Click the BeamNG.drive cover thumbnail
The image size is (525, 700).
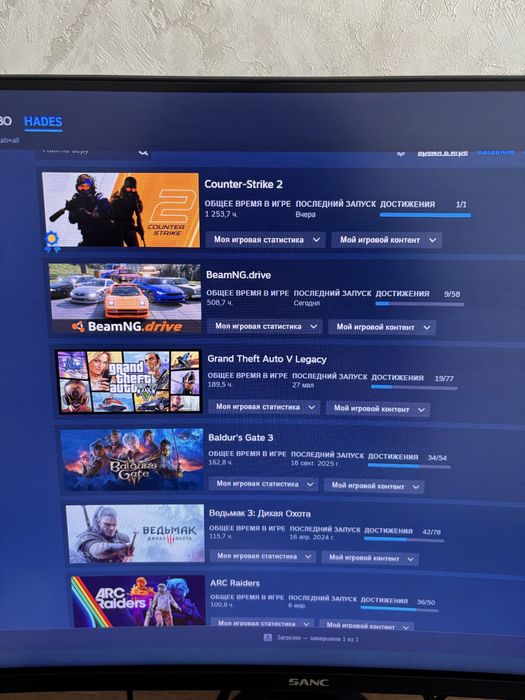(125, 298)
